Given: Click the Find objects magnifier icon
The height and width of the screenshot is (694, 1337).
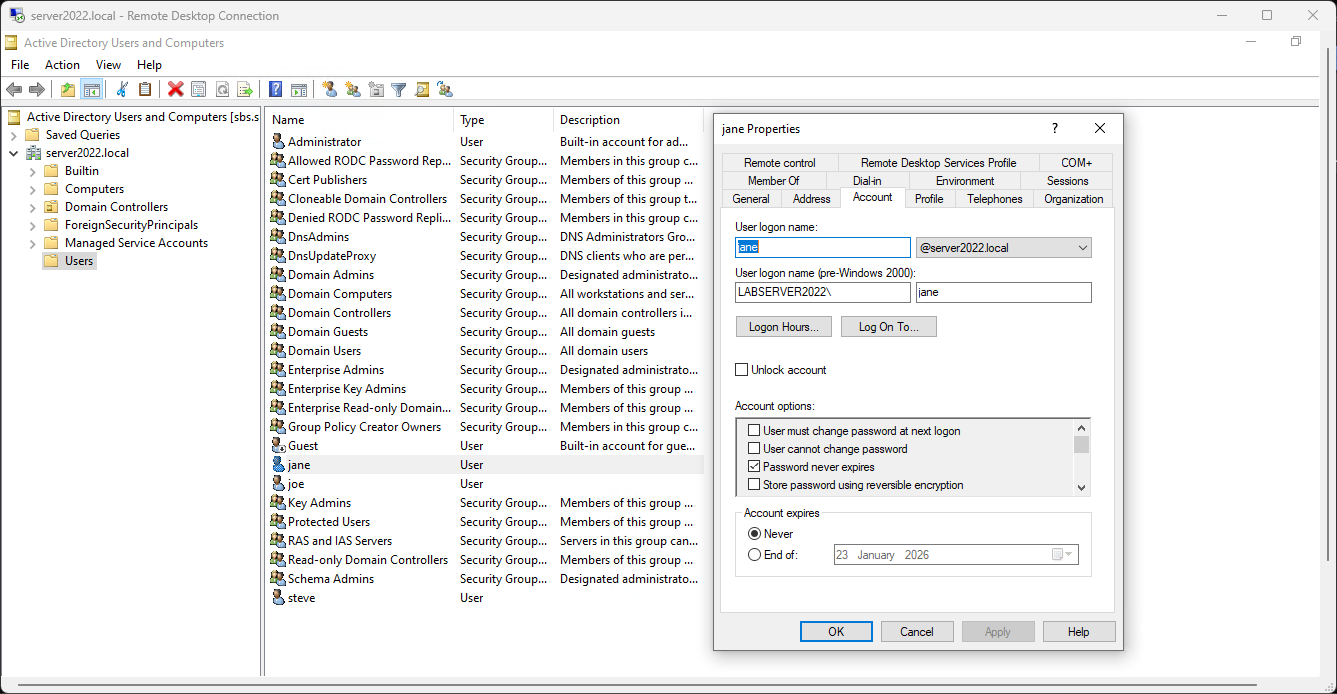Looking at the screenshot, I should click(x=421, y=89).
